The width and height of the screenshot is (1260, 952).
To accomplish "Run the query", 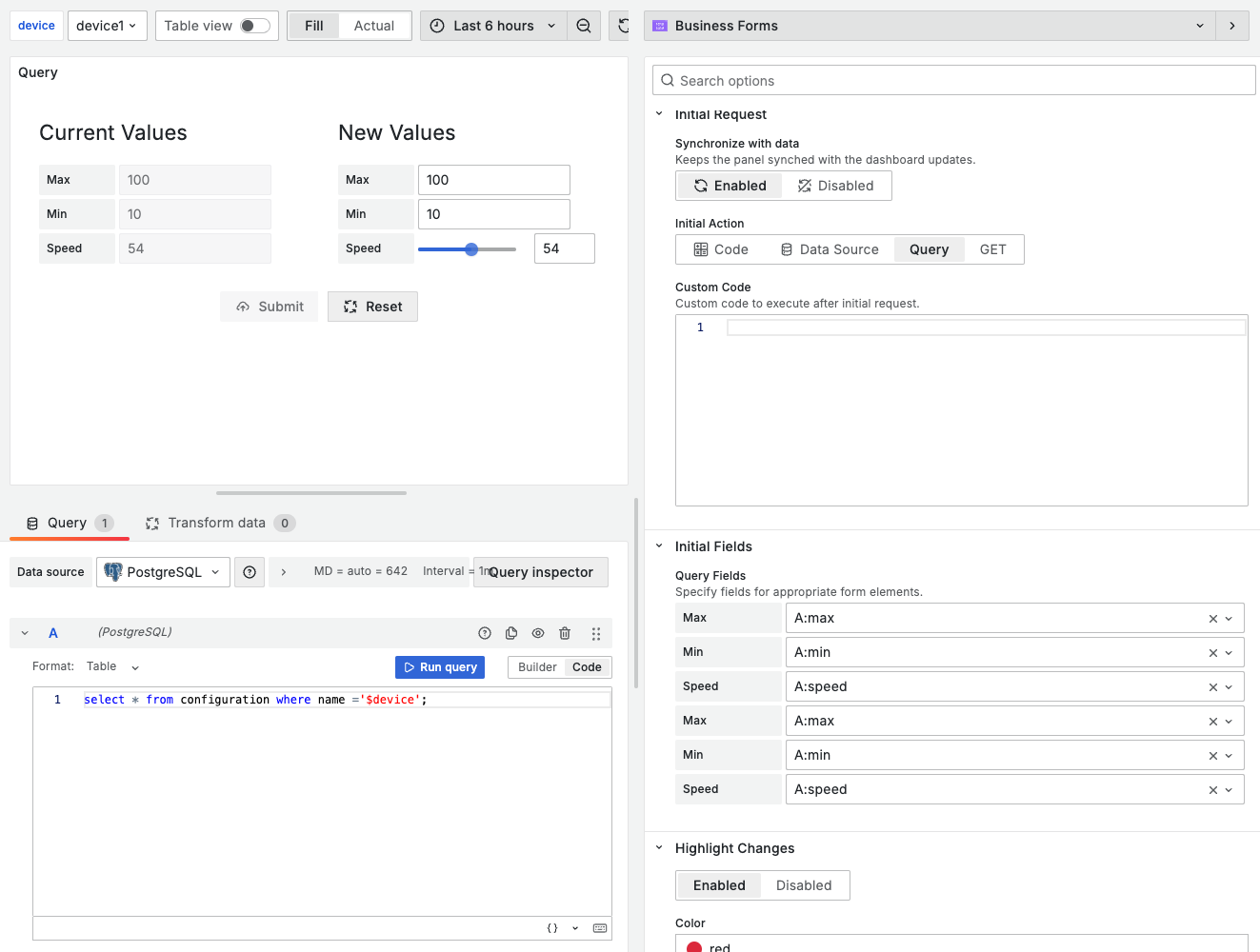I will point(439,666).
